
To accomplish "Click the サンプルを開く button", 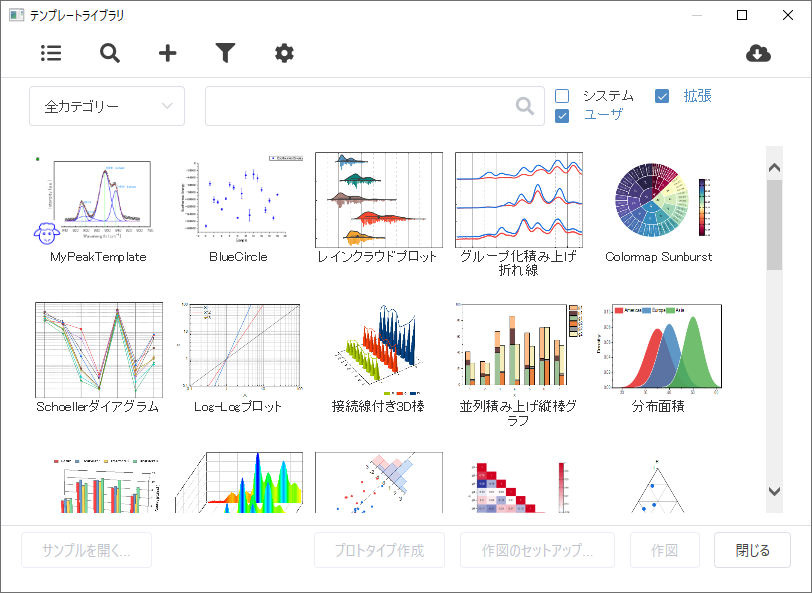I will click(86, 550).
